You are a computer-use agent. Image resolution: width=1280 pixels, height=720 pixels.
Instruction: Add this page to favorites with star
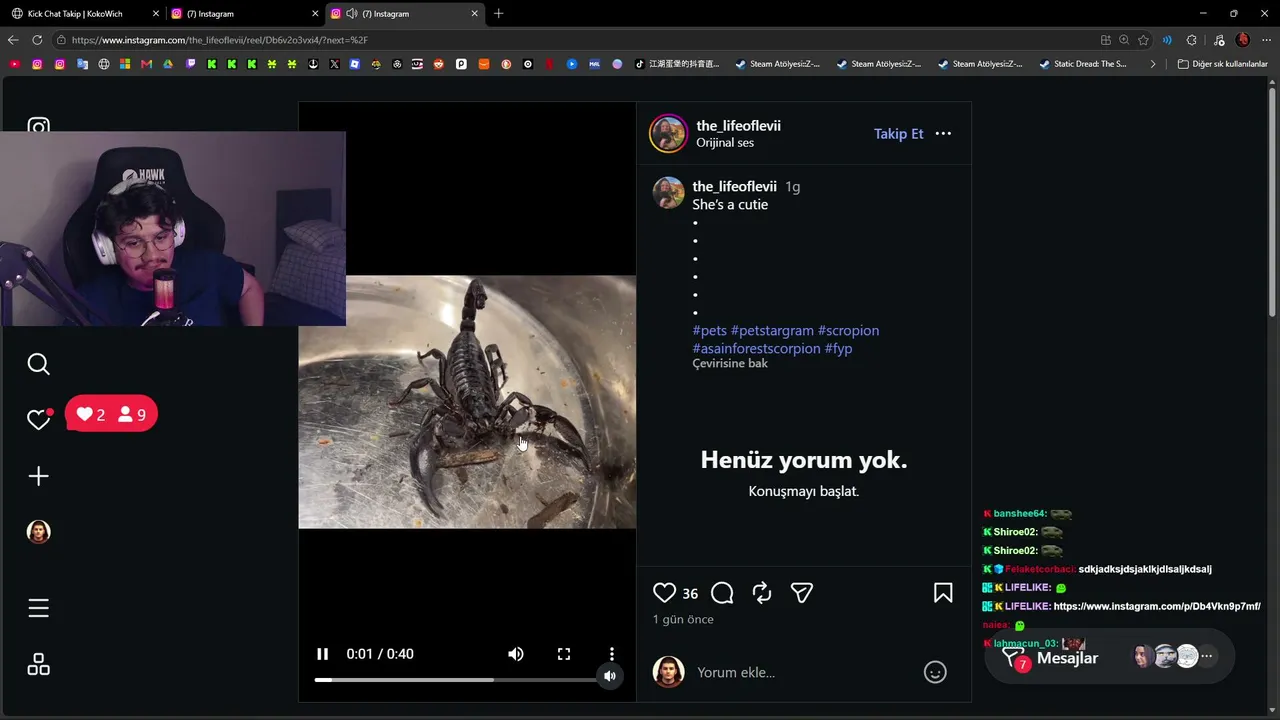[1143, 40]
